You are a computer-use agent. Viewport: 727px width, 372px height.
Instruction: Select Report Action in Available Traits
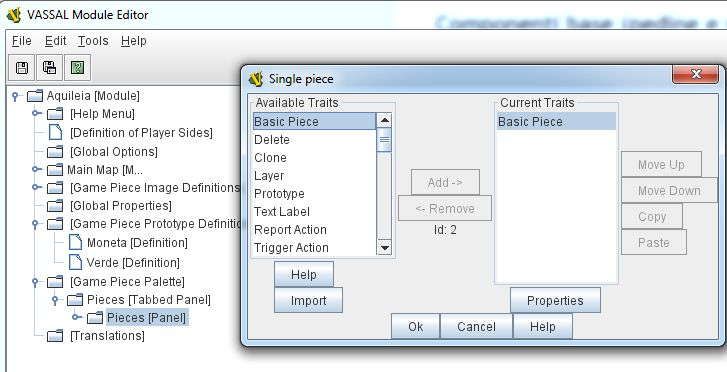[x=314, y=230]
